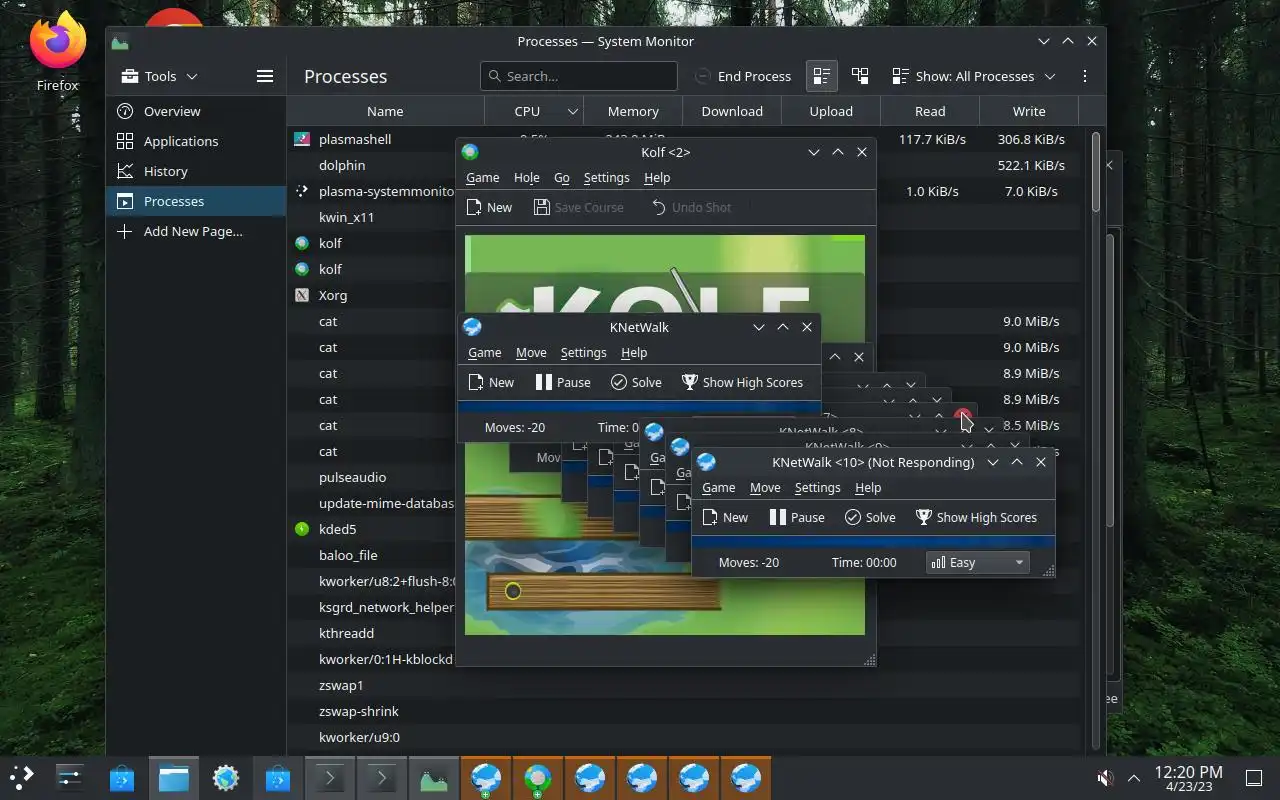Image resolution: width=1280 pixels, height=800 pixels.
Task: Open the System Monitor hamburger menu
Action: point(265,76)
